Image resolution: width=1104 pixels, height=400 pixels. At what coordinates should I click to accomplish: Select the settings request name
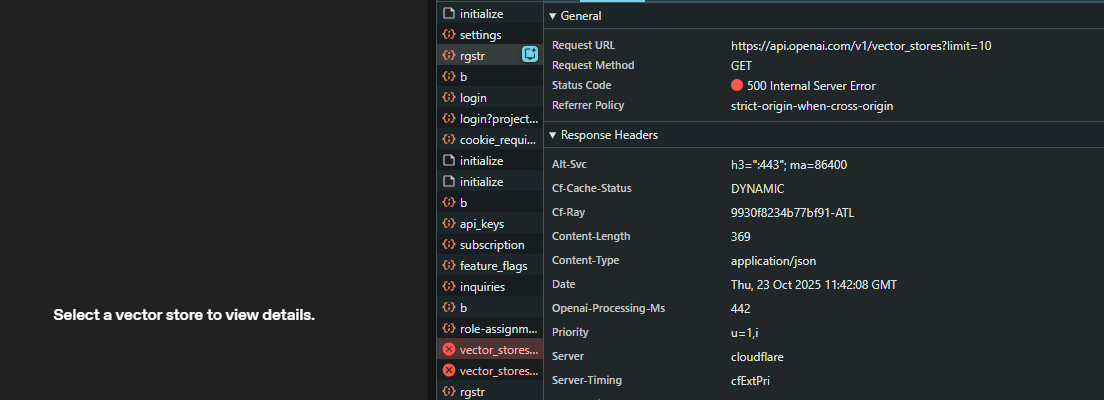pos(480,35)
